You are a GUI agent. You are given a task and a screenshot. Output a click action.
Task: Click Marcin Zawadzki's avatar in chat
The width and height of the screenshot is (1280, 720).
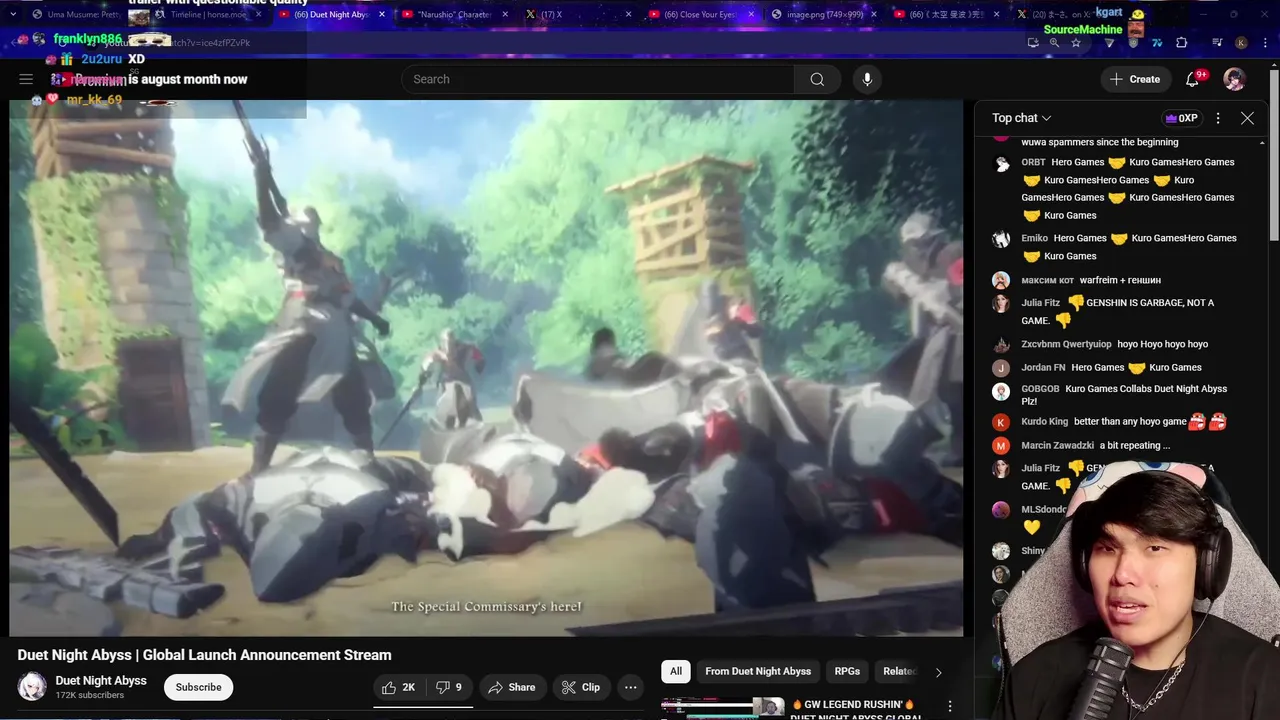[1001, 446]
